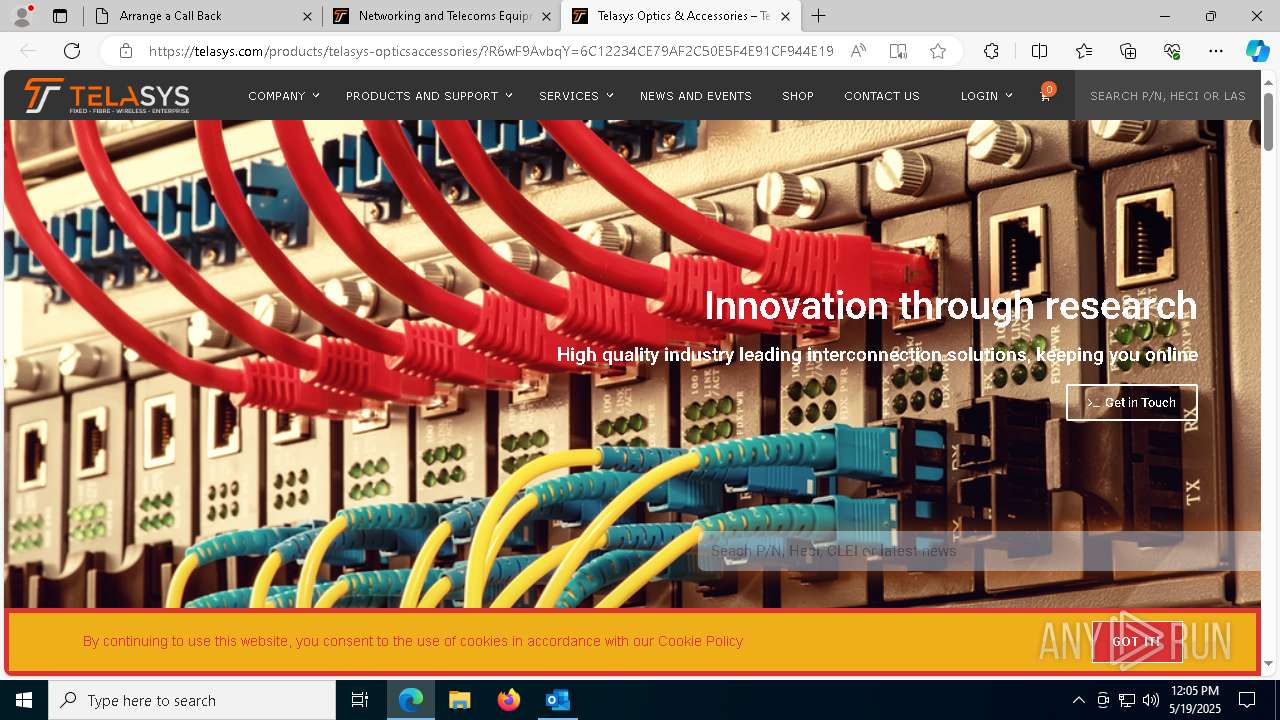Open the tab actions menu icon
The image size is (1280, 720).
(x=60, y=16)
